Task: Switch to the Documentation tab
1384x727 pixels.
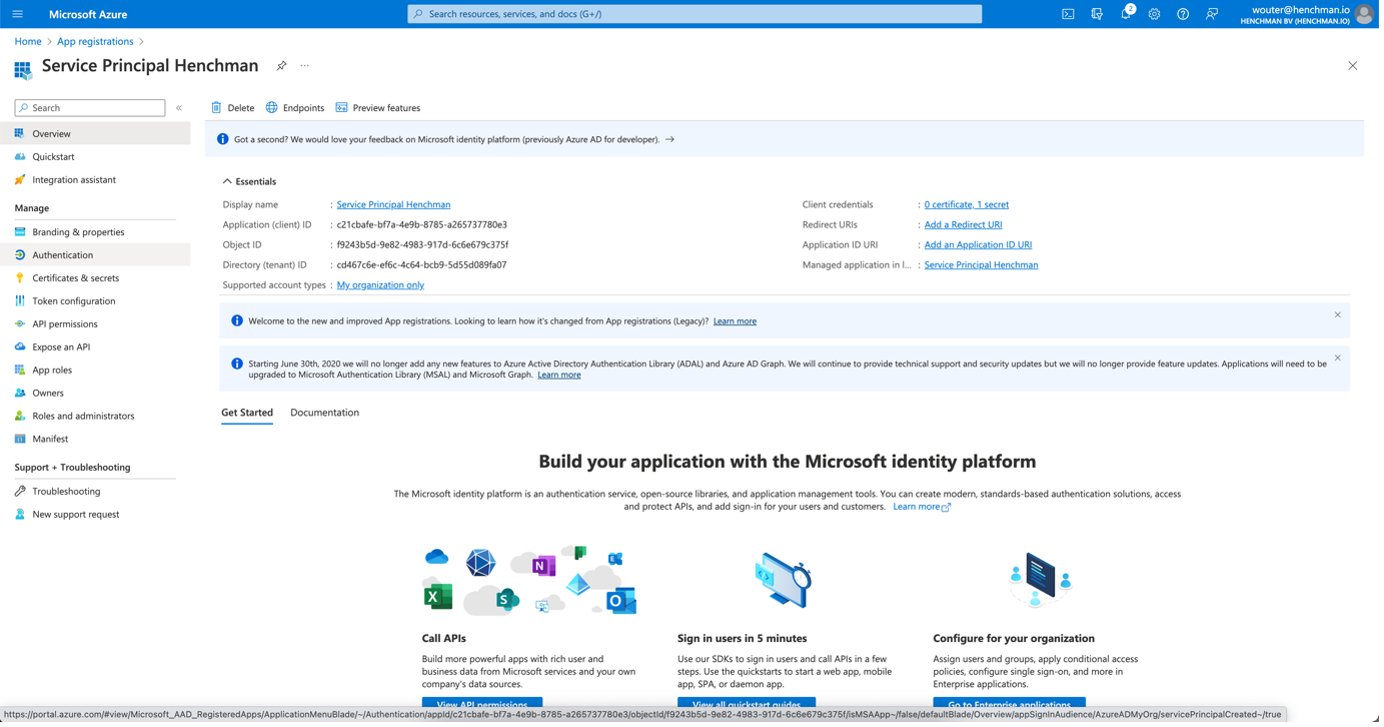Action: click(x=326, y=414)
